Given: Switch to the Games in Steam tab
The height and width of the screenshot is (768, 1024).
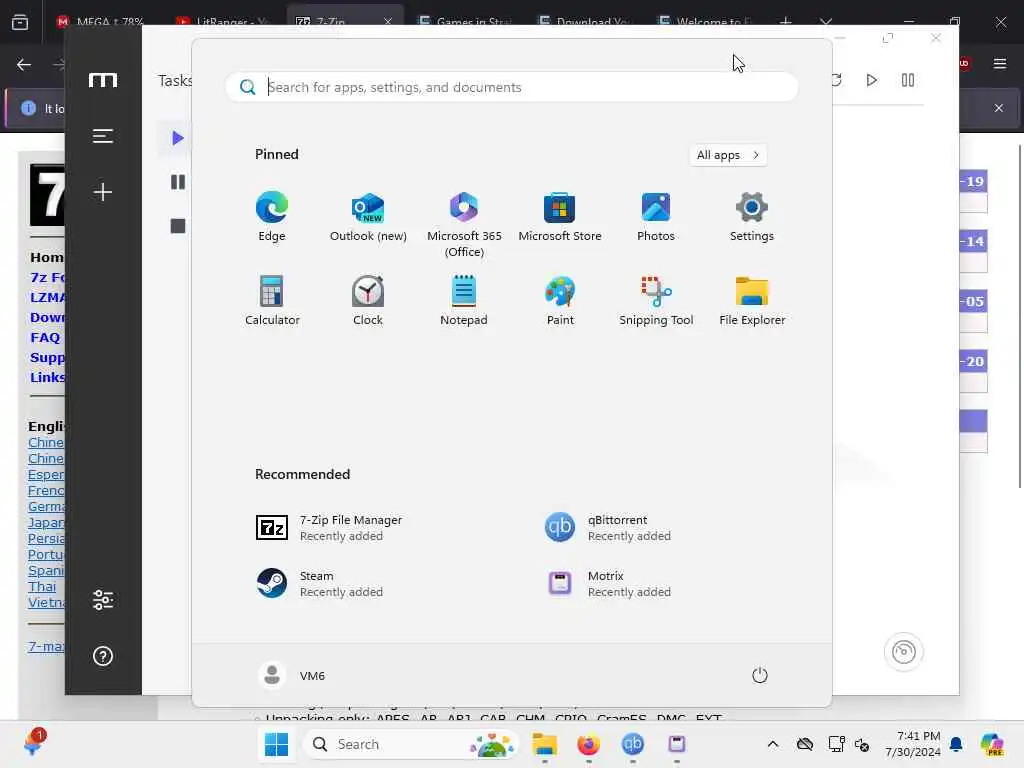Looking at the screenshot, I should tap(466, 20).
